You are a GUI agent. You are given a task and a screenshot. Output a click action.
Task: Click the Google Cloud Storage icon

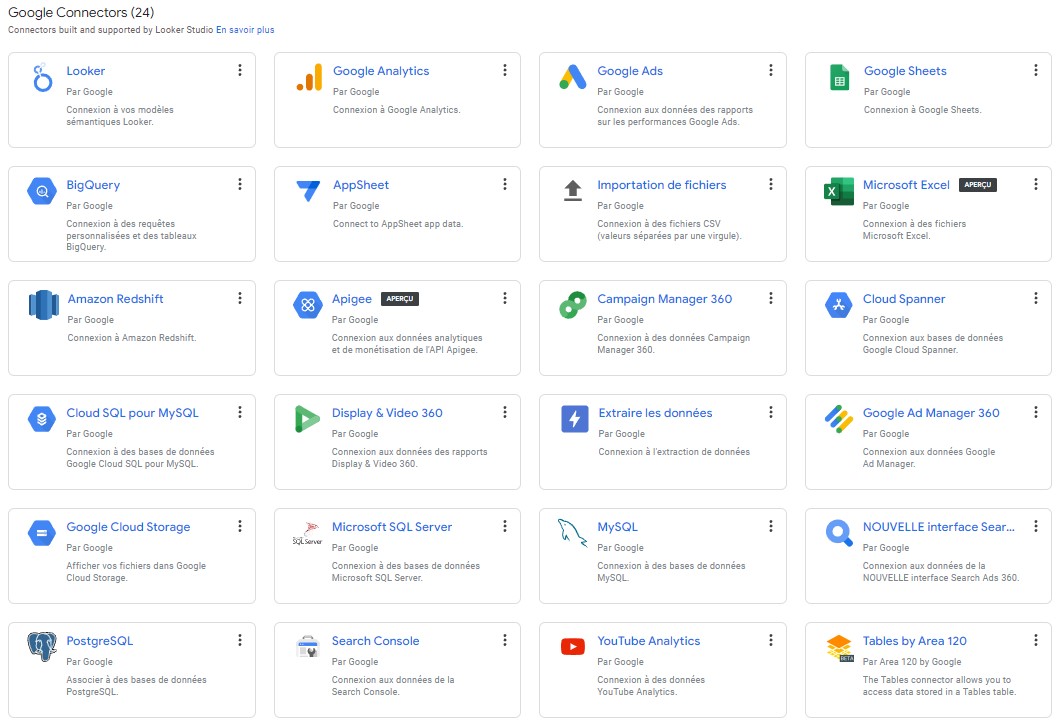42,533
